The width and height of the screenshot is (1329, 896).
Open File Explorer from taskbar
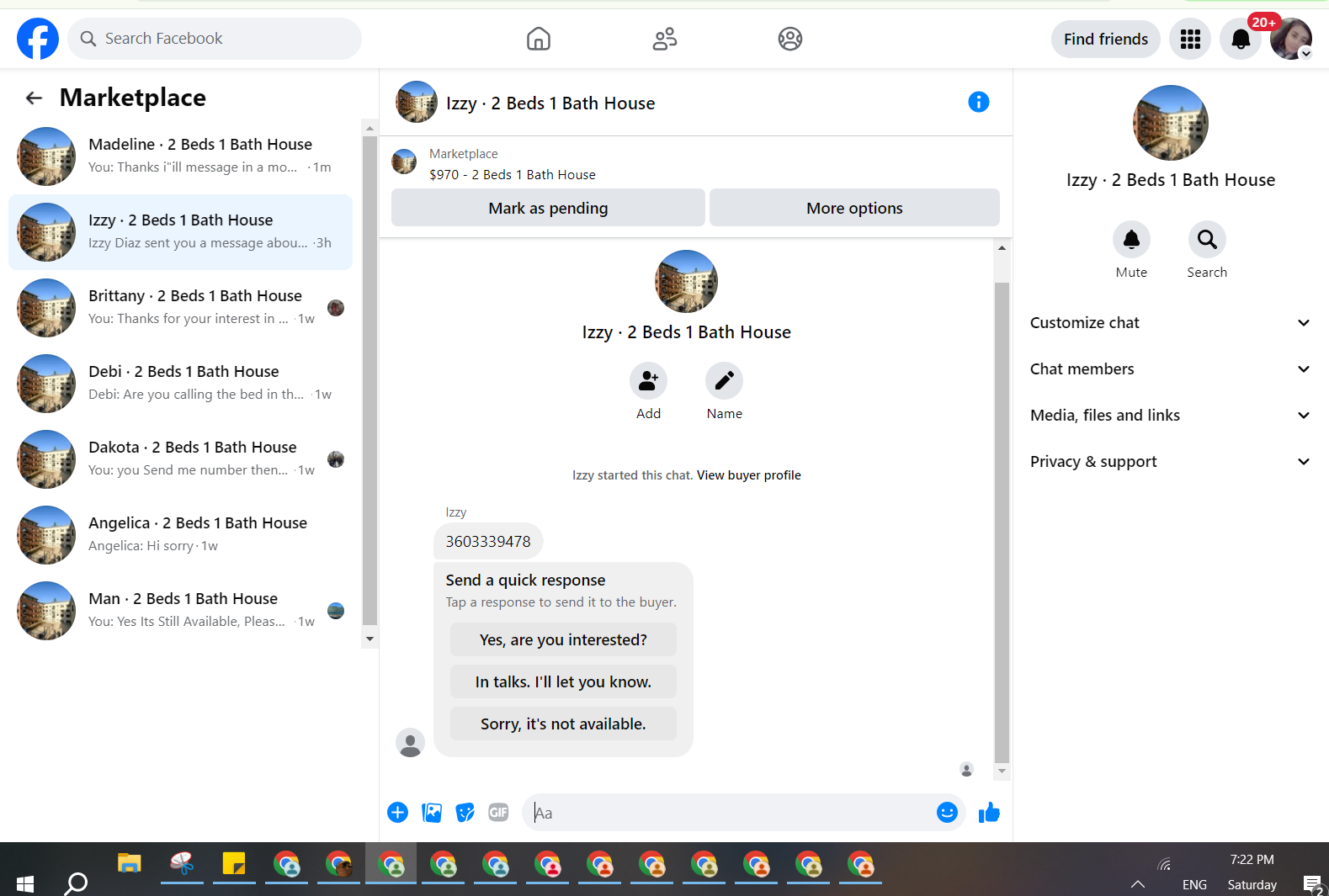[x=129, y=864]
